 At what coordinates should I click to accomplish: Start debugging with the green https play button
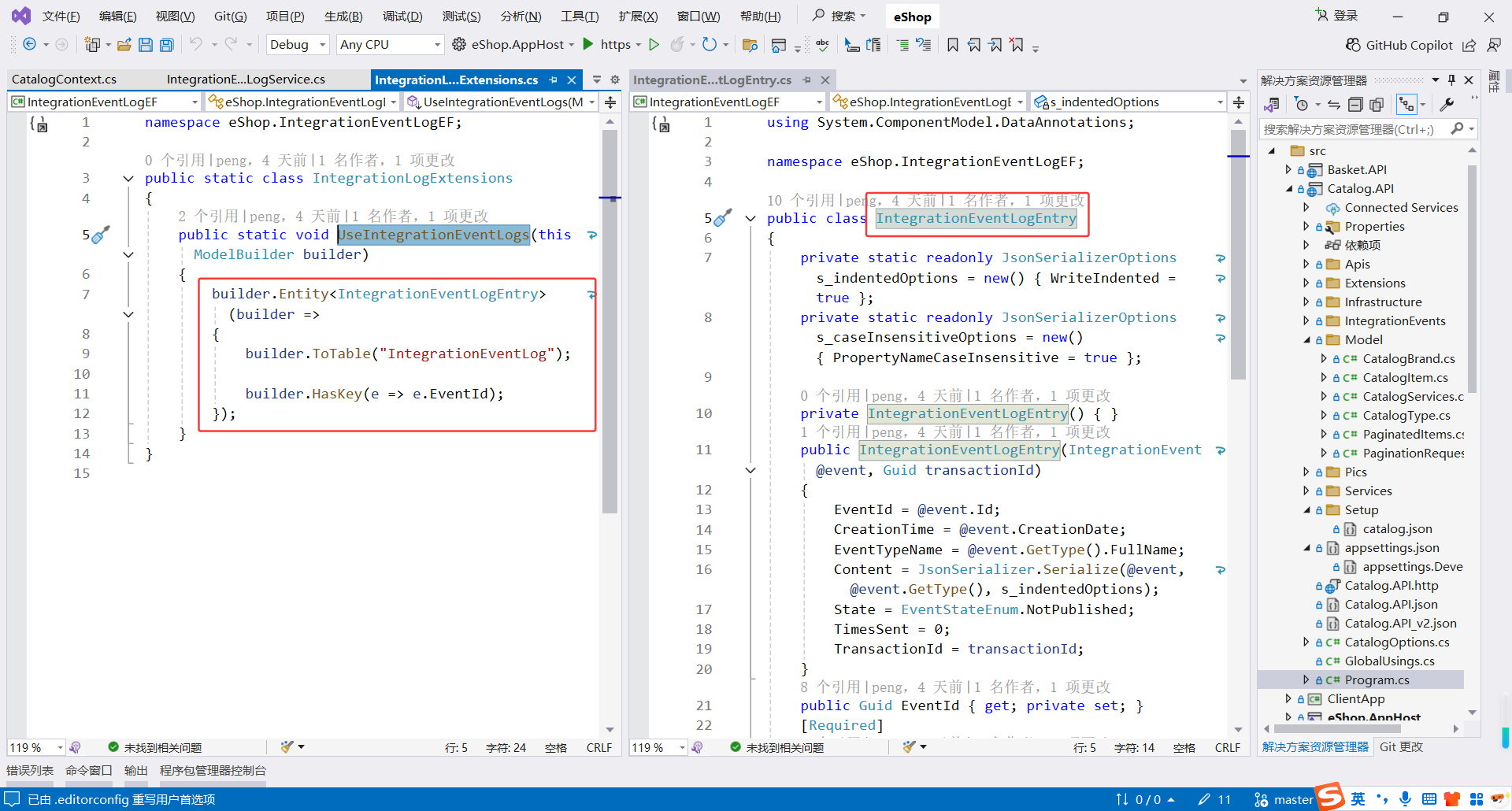tap(588, 45)
